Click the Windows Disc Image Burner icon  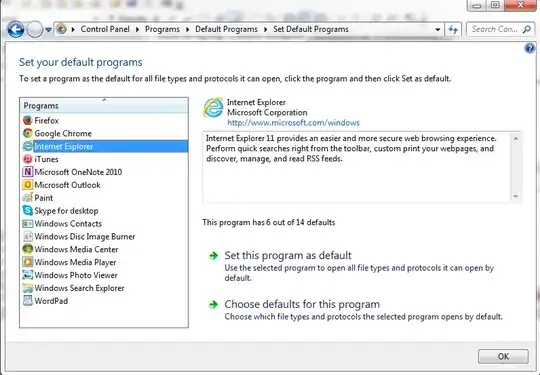click(x=28, y=236)
